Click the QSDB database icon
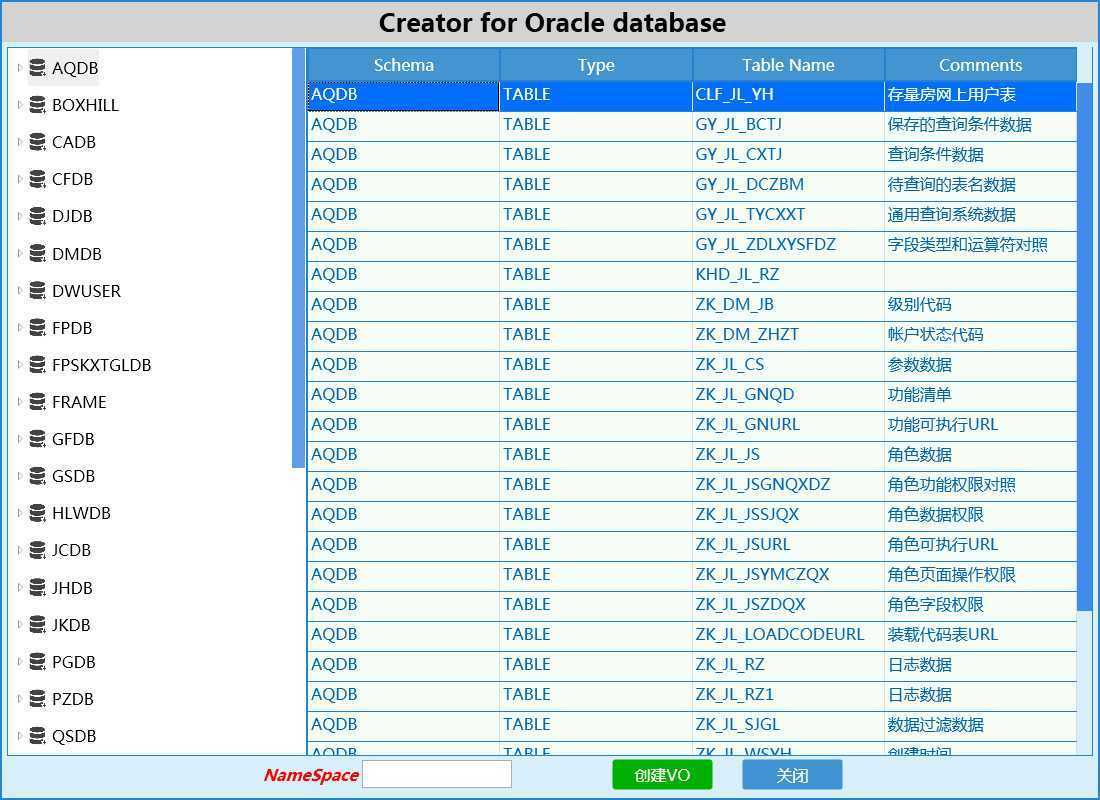1100x800 pixels. coord(37,737)
